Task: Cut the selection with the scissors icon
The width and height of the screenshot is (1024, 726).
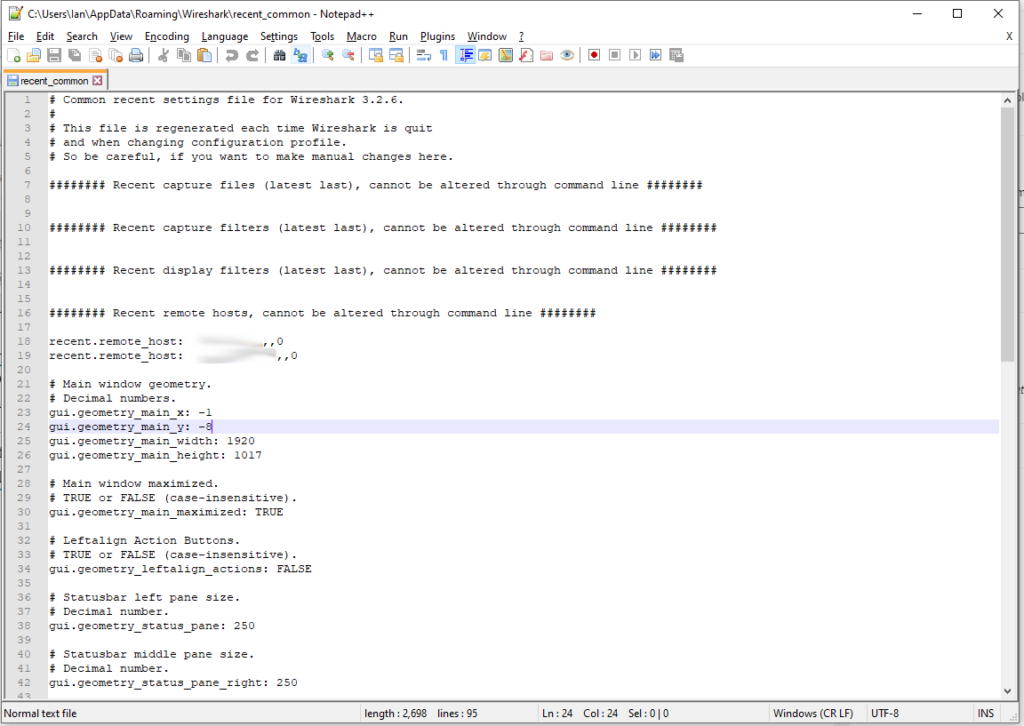Action: [x=163, y=55]
